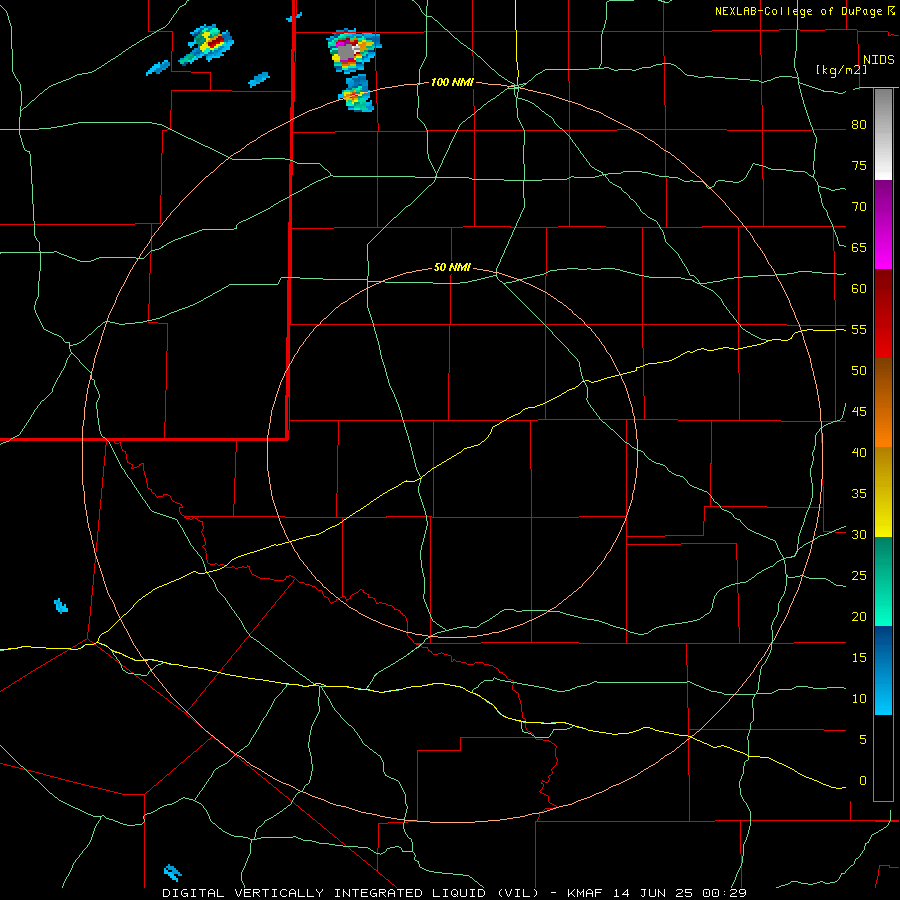The width and height of the screenshot is (900, 900).
Task: Click the isolated blue echo near the left edge
Action: coord(61,606)
